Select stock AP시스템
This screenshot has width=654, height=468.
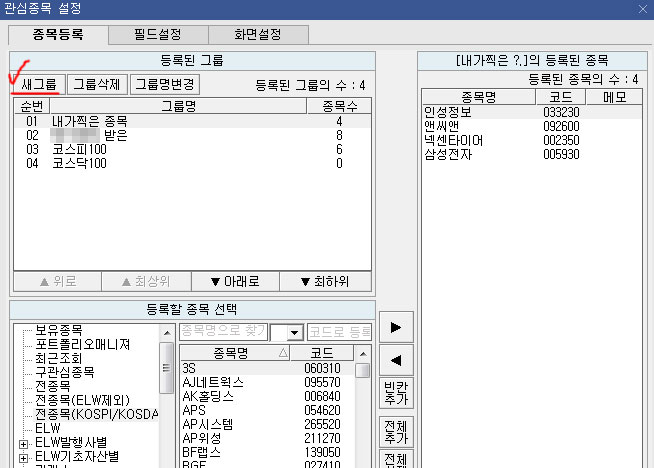[267, 424]
